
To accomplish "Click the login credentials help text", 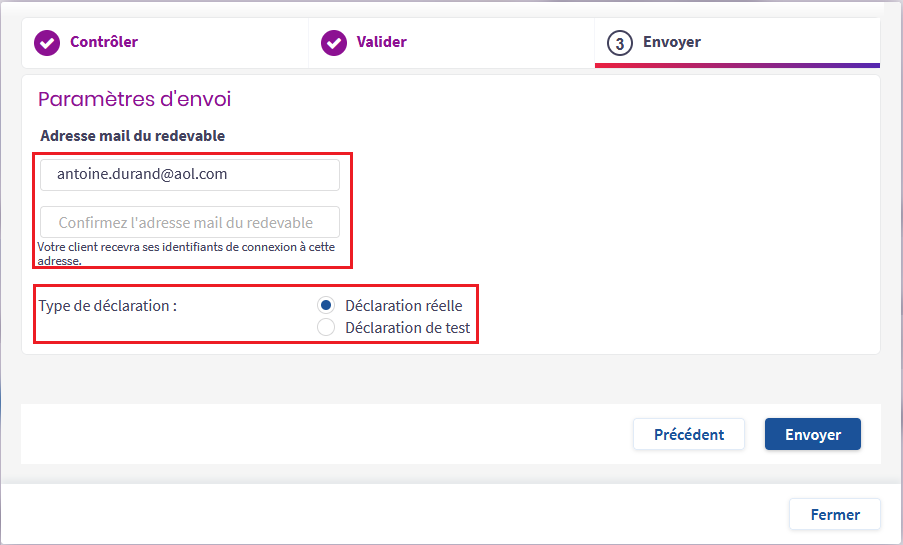I will point(185,253).
